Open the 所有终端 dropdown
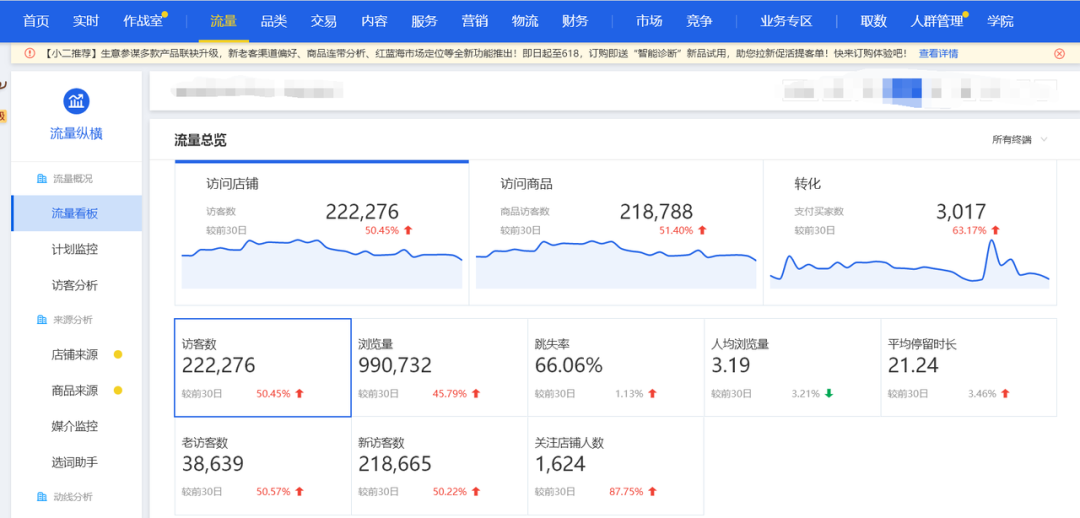This screenshot has height=518, width=1080. pyautogui.click(x=1019, y=140)
